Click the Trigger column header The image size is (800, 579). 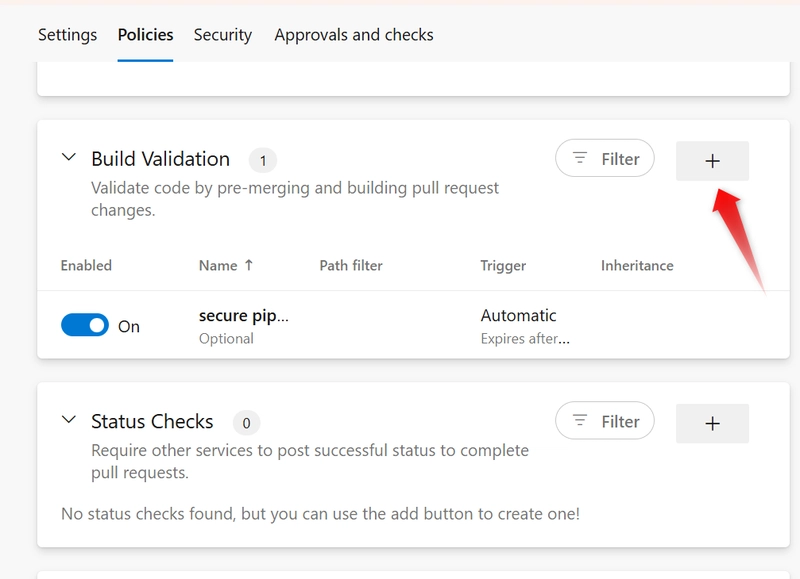[503, 266]
